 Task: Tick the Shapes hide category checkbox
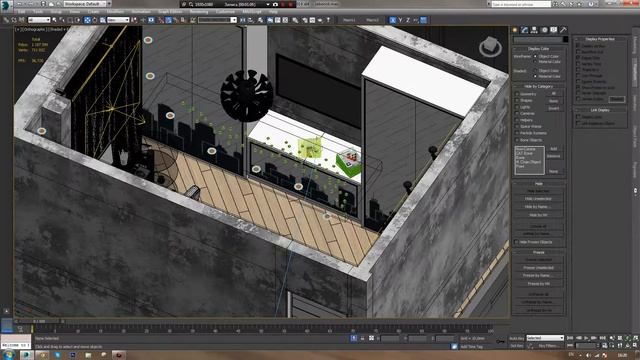(517, 100)
